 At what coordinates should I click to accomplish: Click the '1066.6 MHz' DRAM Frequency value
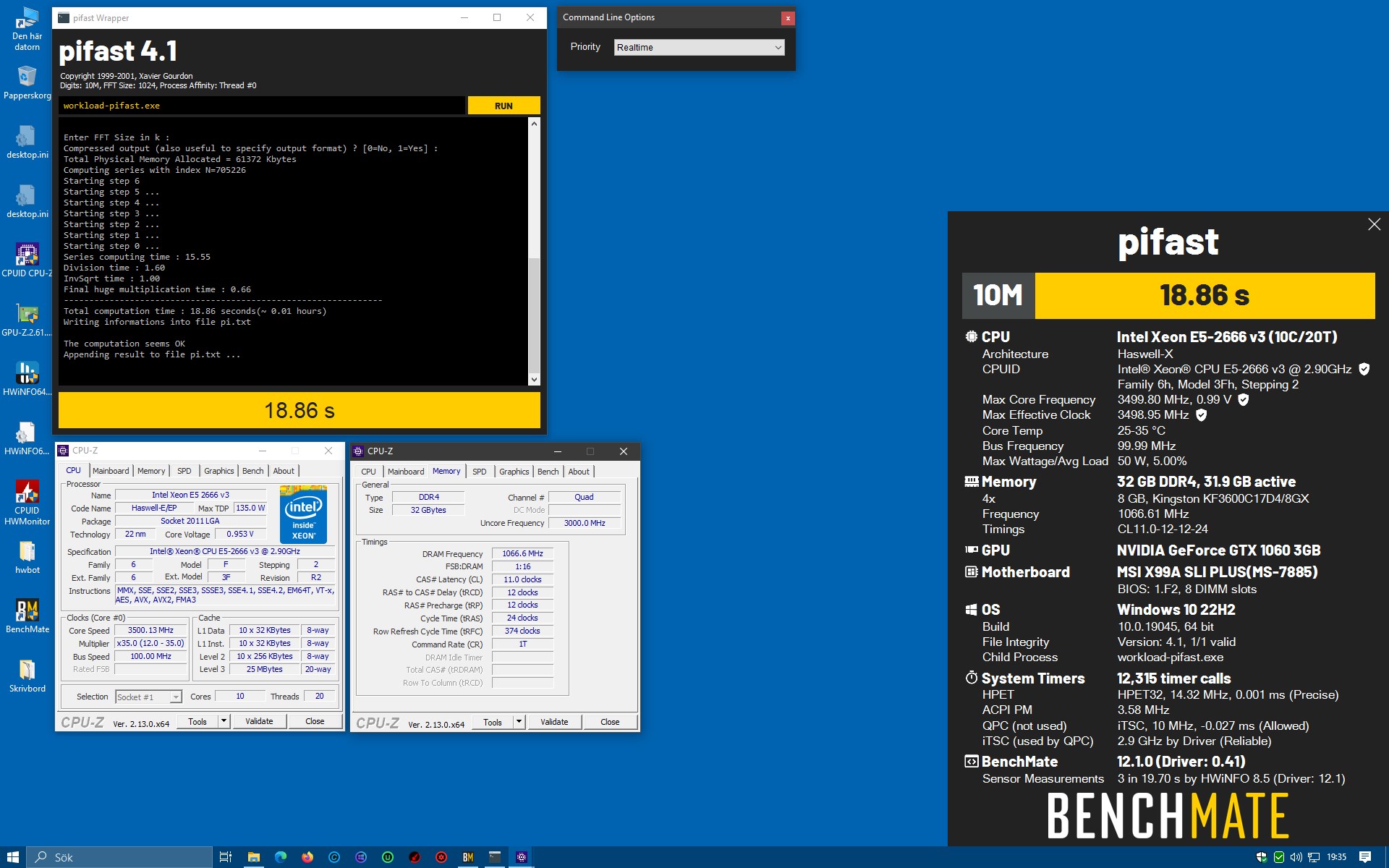point(522,553)
